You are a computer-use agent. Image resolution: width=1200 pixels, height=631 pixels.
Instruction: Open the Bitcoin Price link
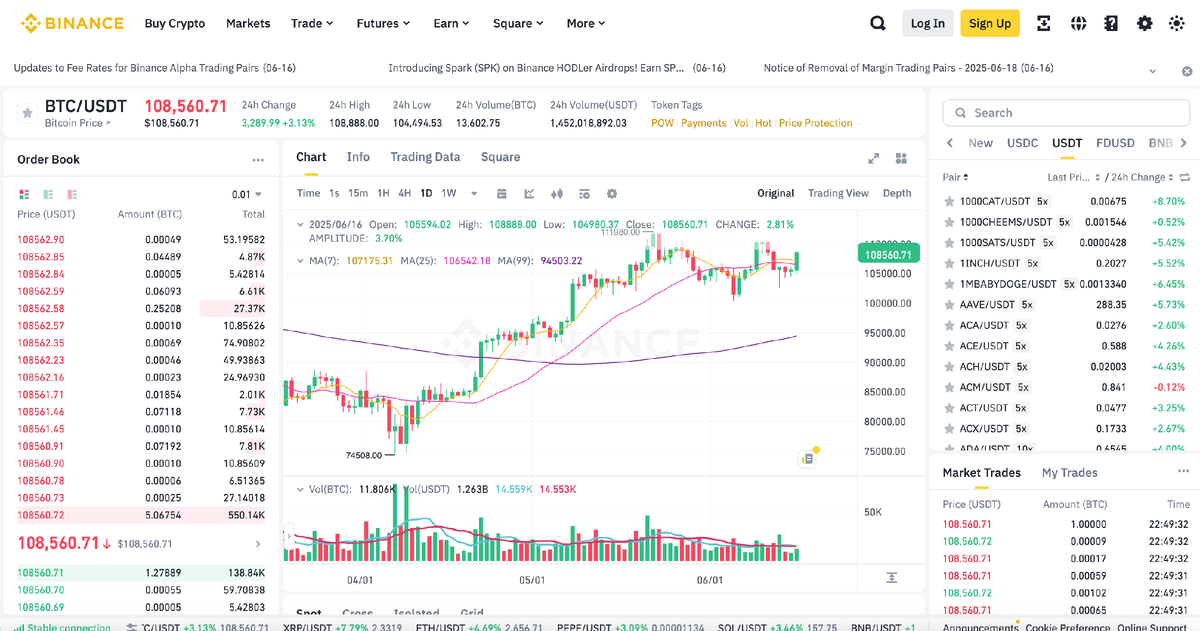pos(78,123)
